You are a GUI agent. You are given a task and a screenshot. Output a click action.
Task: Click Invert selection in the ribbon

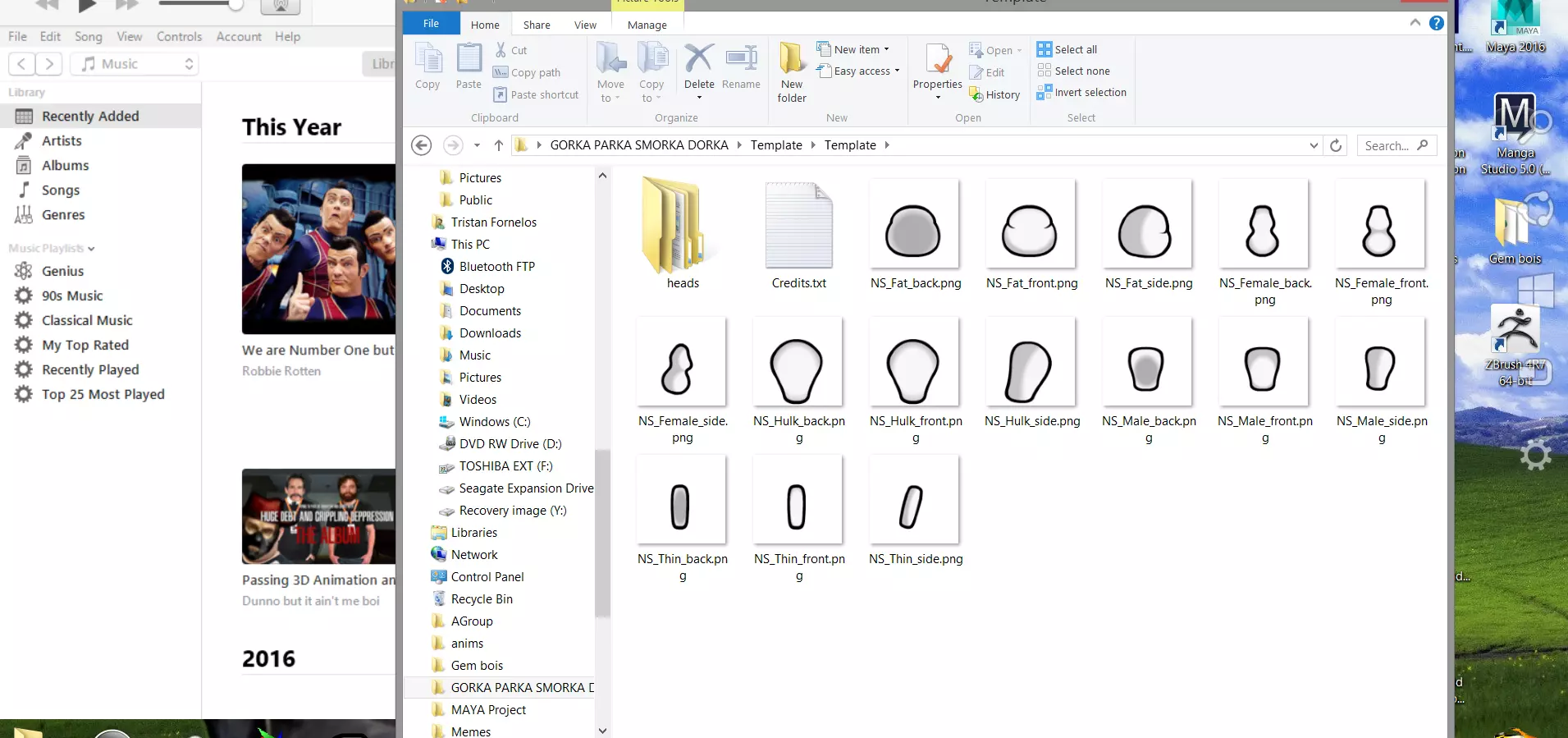(x=1081, y=93)
